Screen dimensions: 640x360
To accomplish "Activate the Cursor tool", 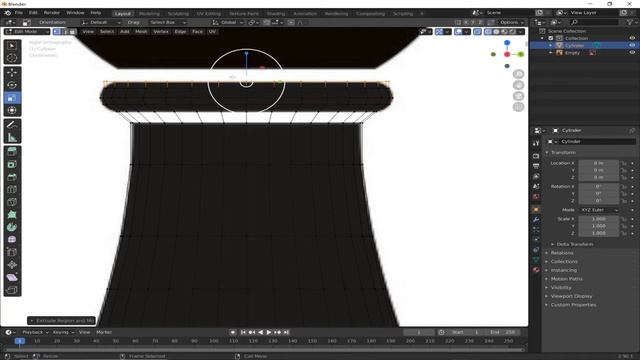I will (x=12, y=58).
